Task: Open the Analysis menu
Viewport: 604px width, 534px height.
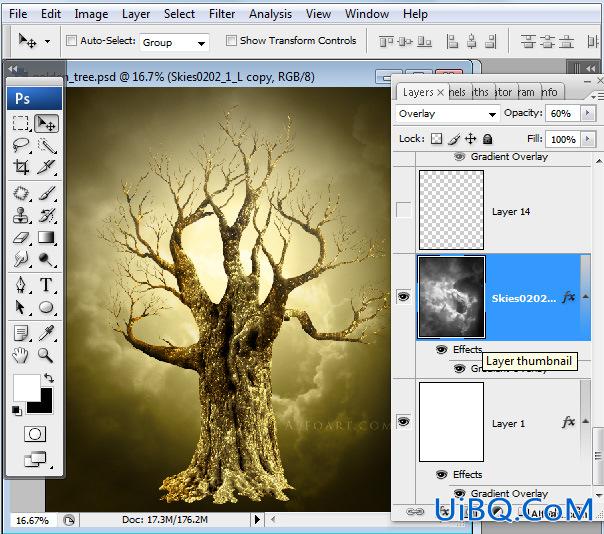Action: click(x=270, y=14)
